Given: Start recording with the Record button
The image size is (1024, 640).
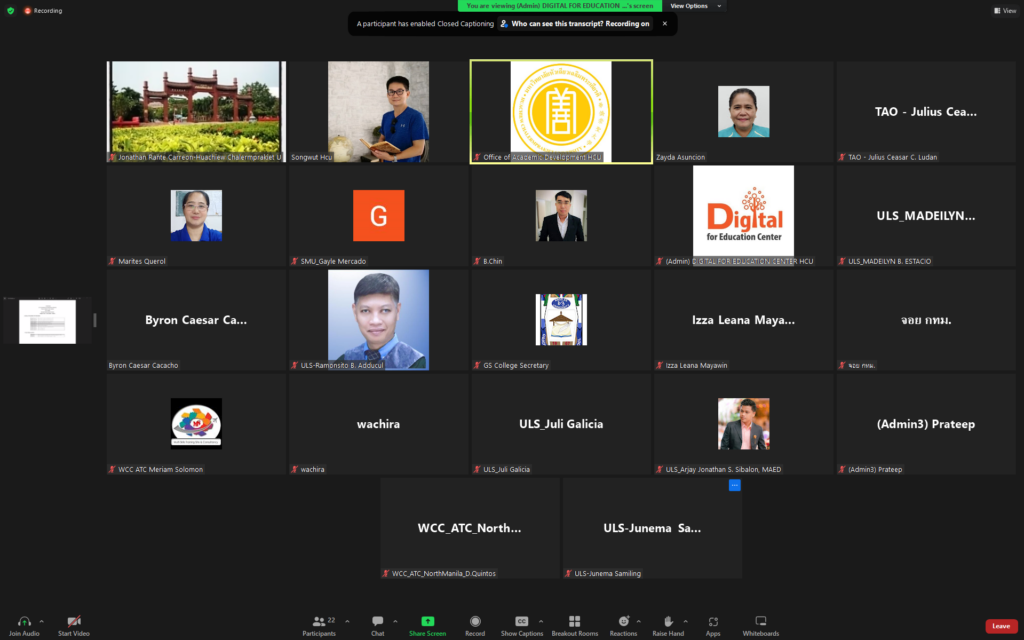Looking at the screenshot, I should click(x=475, y=621).
